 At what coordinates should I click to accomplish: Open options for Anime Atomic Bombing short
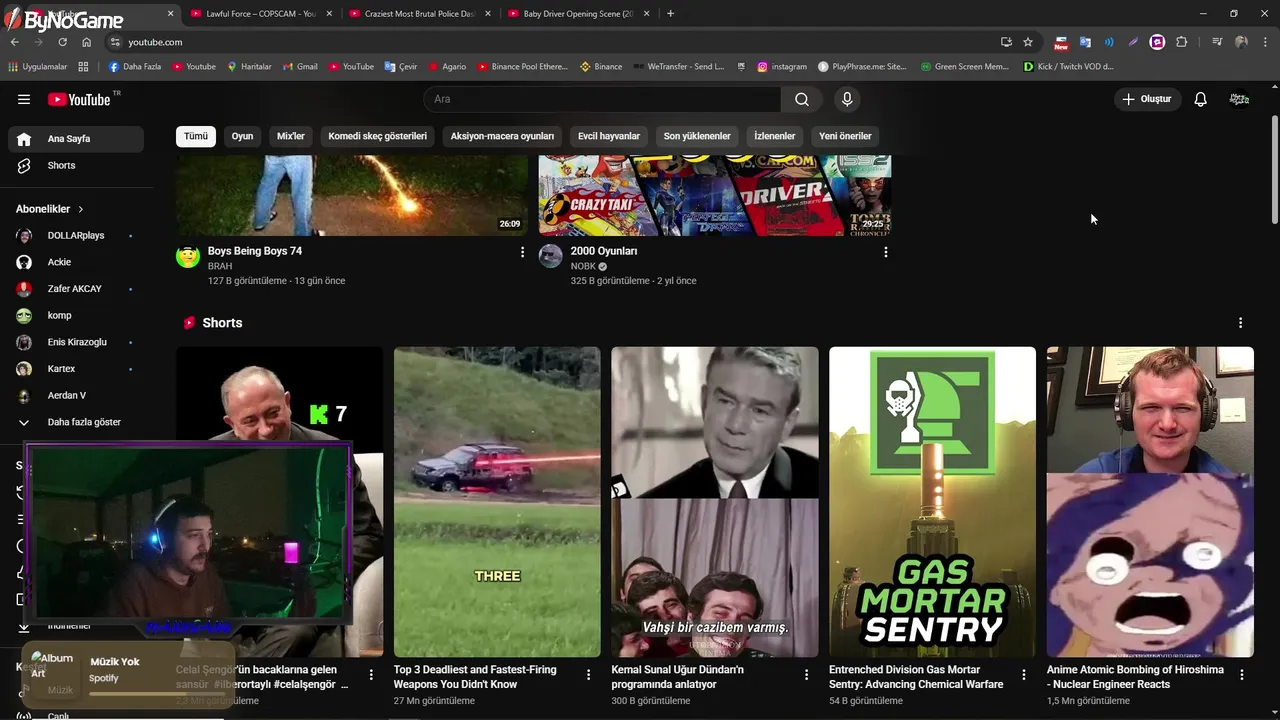coord(1241,675)
